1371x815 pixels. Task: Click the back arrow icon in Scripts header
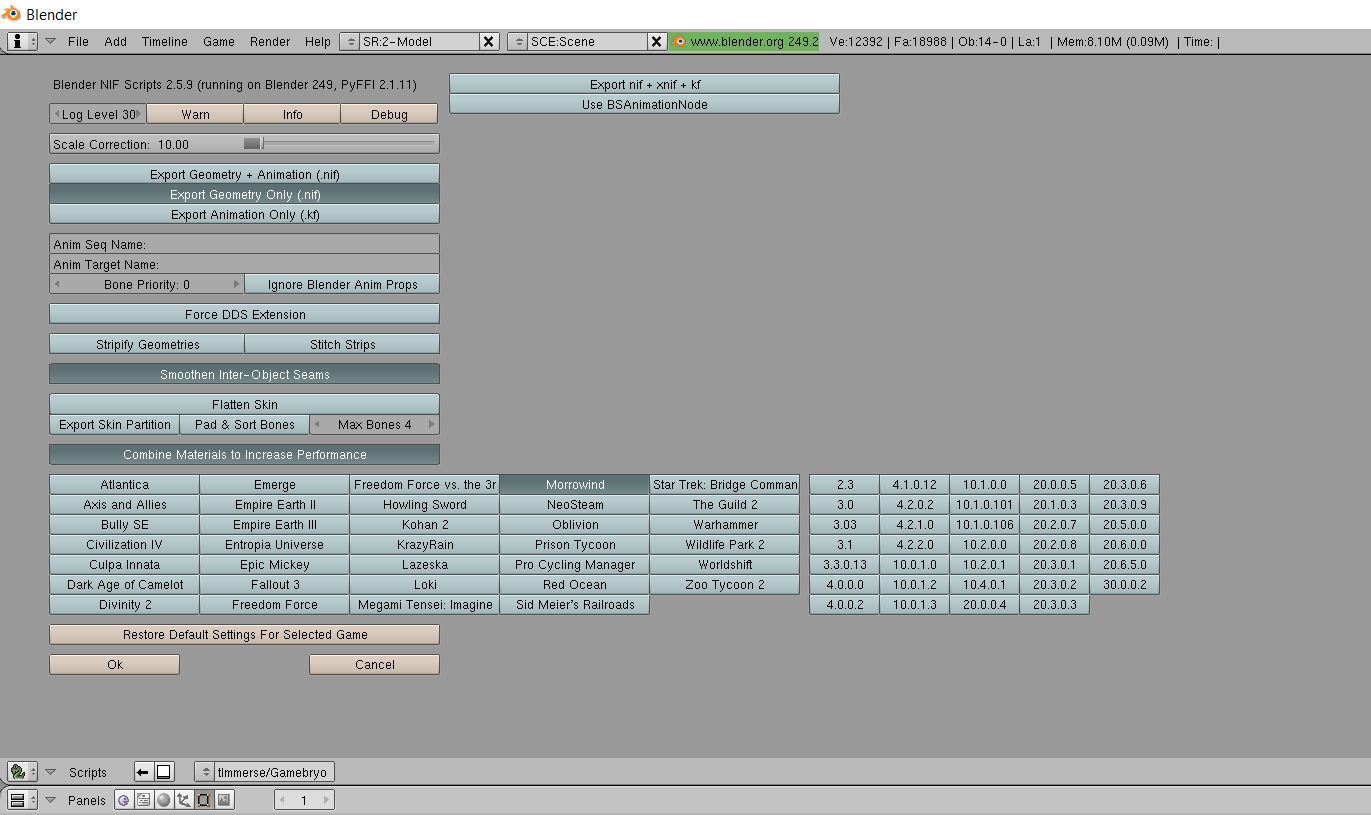tap(143, 772)
